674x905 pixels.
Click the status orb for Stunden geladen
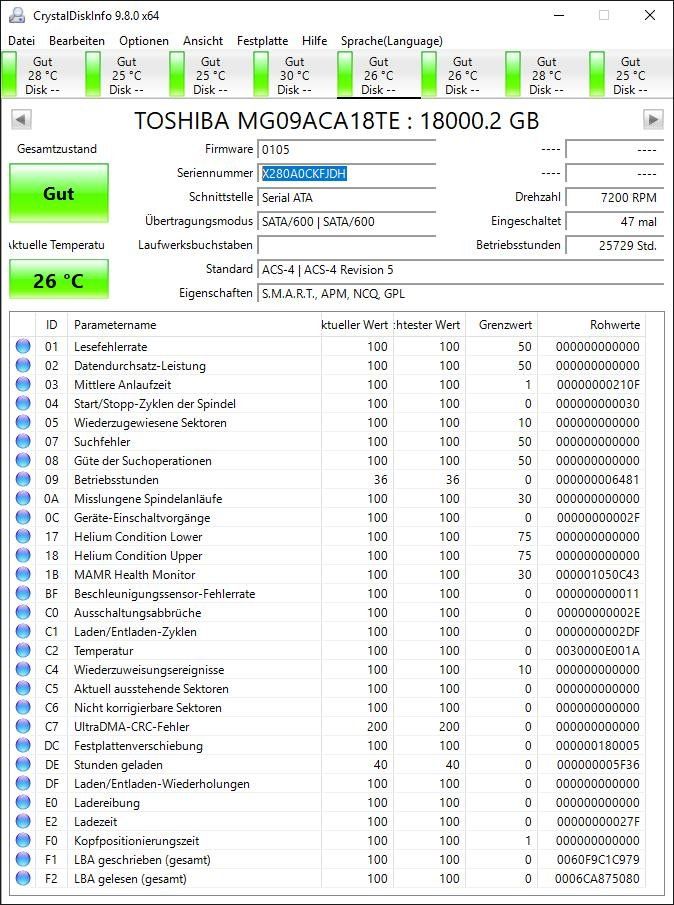click(23, 764)
